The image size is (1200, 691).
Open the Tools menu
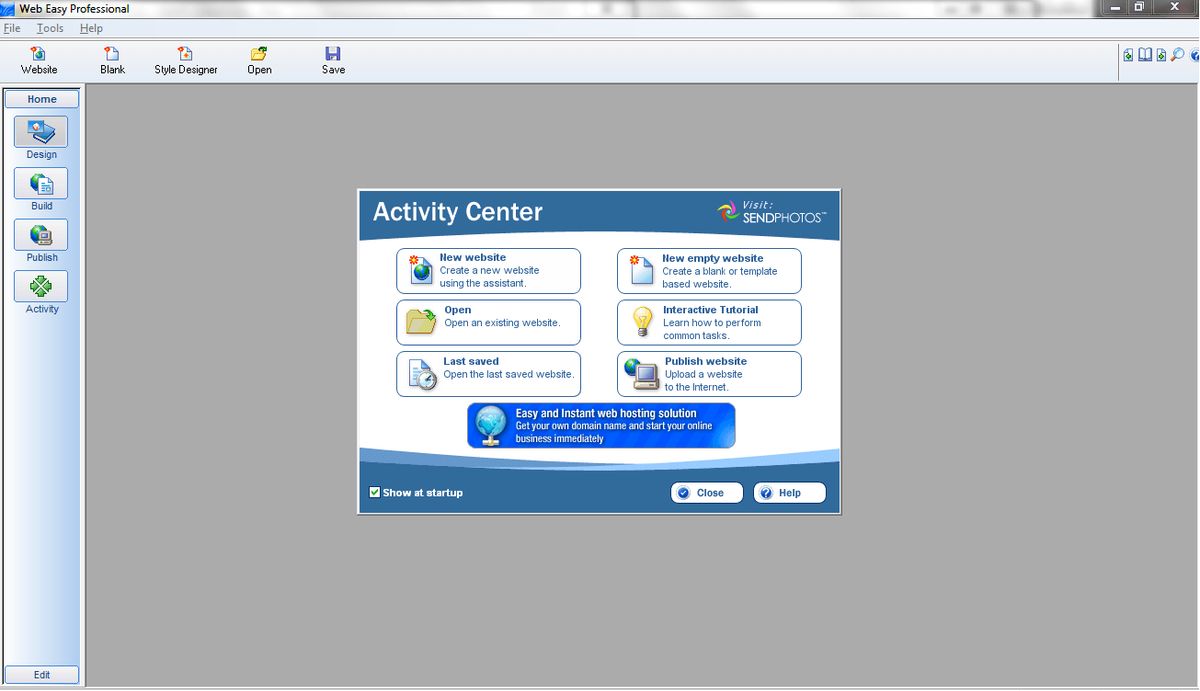coord(49,28)
